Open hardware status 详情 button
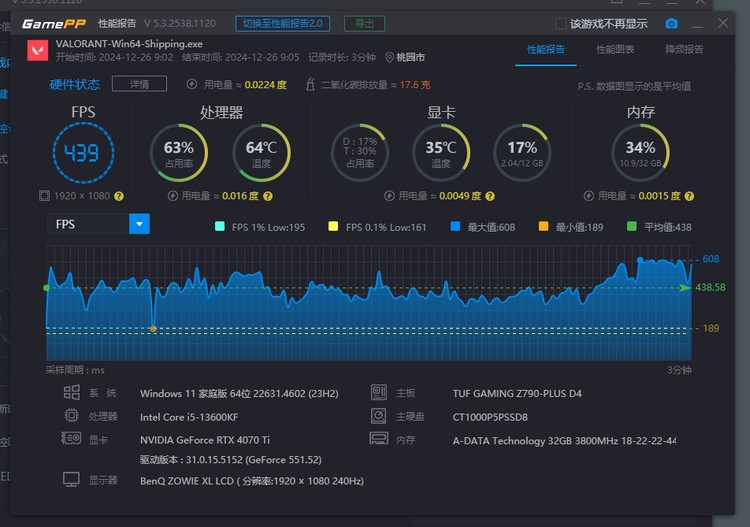 [139, 84]
